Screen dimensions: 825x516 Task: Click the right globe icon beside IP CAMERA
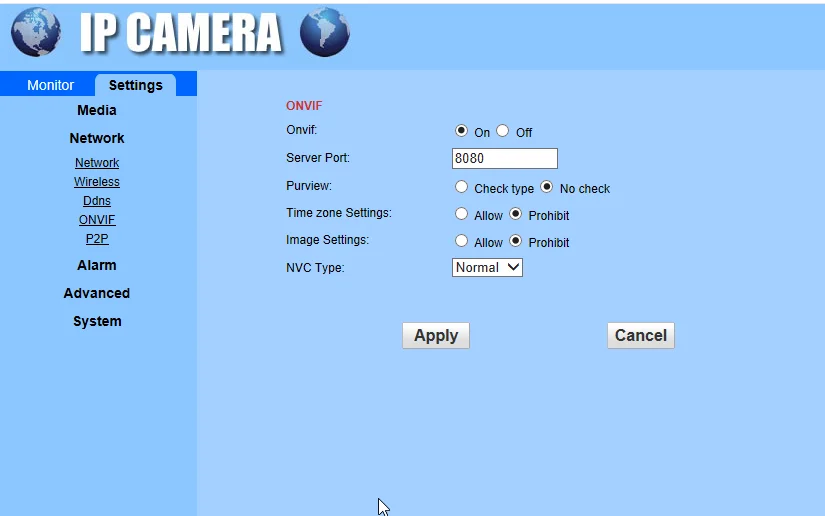click(325, 32)
